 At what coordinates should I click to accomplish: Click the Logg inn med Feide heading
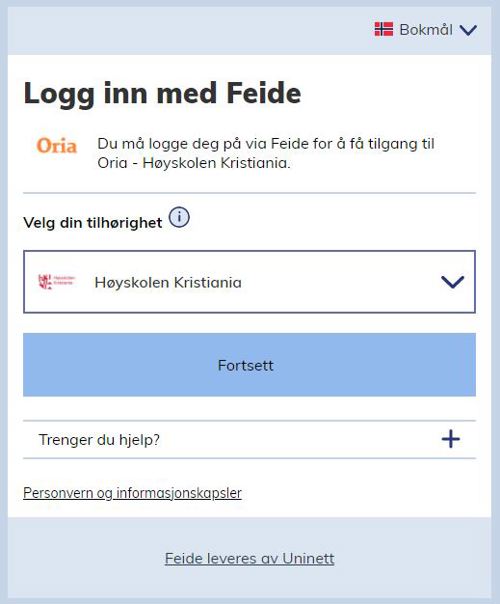(162, 93)
